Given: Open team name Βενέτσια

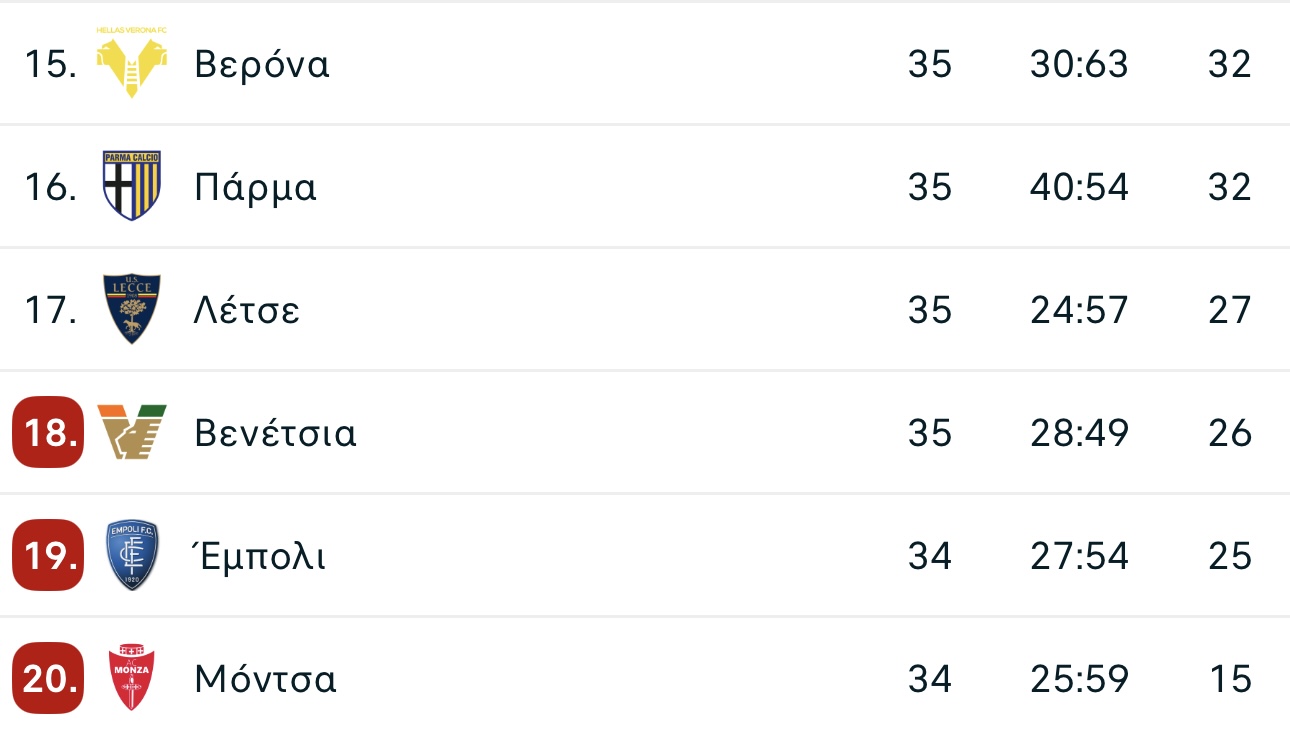Looking at the screenshot, I should pos(275,433).
